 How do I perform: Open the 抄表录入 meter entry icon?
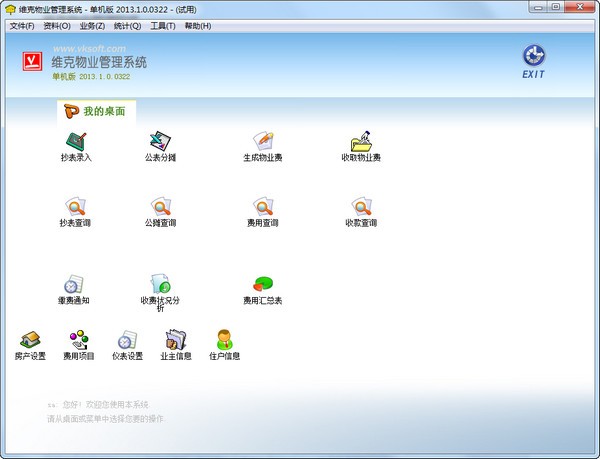click(76, 141)
